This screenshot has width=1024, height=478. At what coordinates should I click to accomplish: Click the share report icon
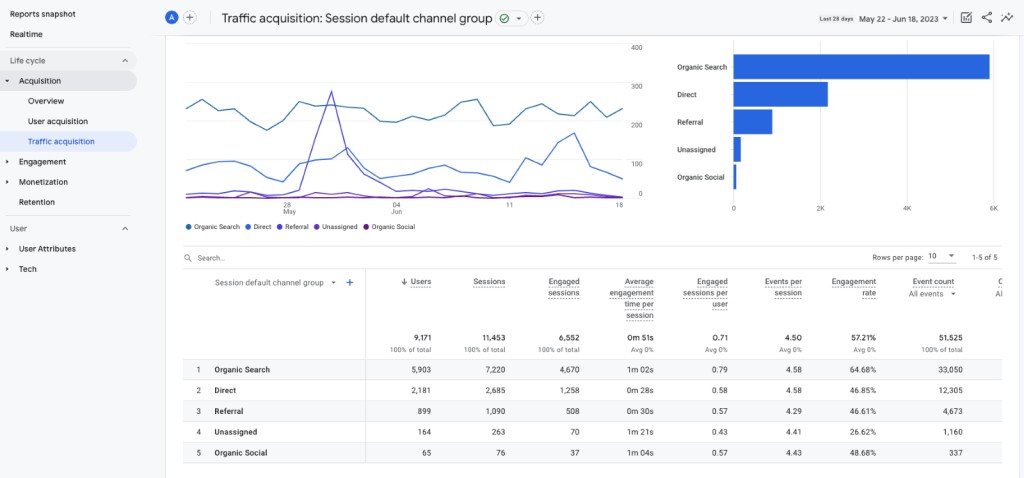pos(987,18)
